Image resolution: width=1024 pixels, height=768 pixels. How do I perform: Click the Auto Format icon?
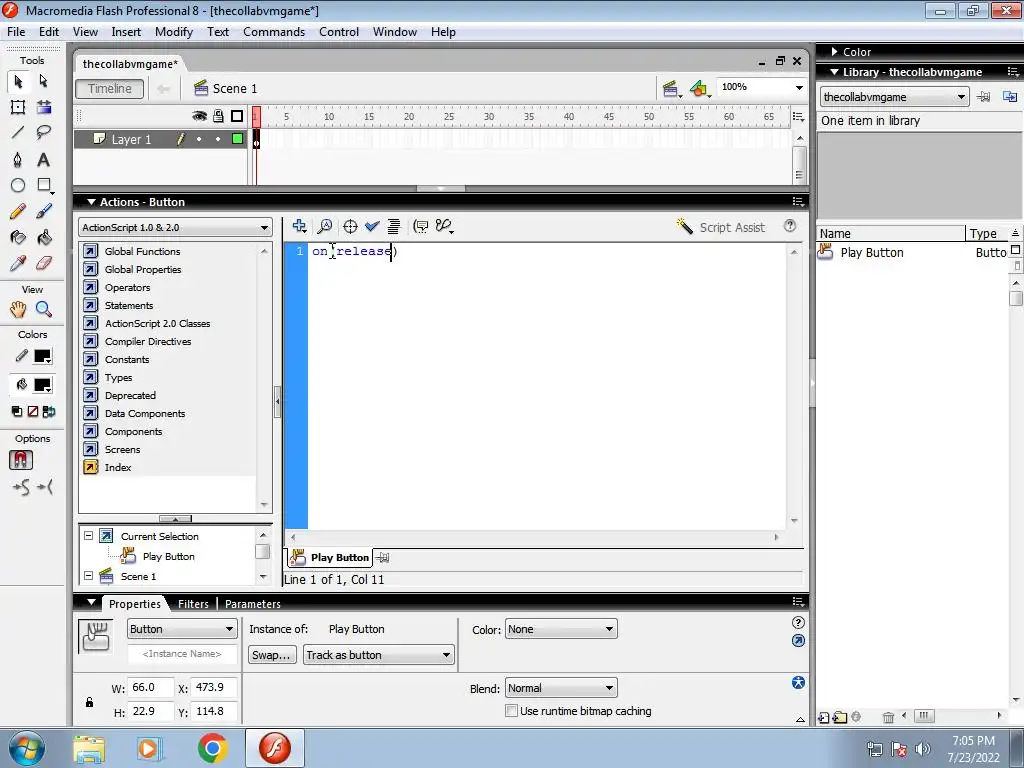[393, 227]
